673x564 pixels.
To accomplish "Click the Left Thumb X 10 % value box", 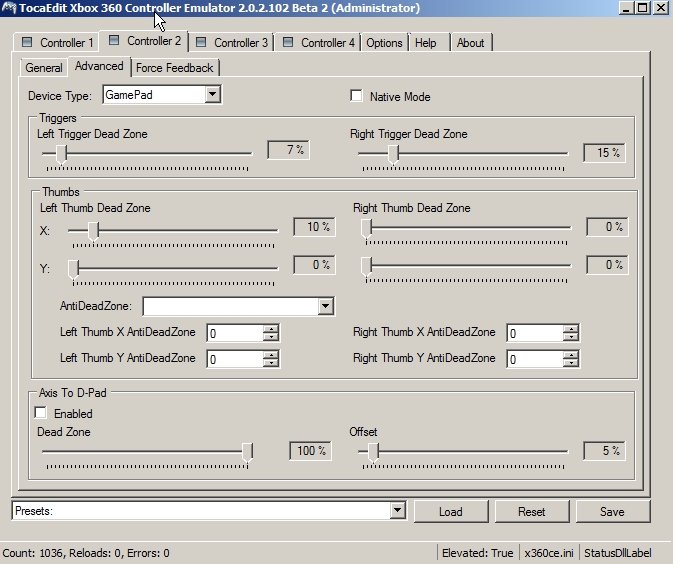I will [315, 227].
